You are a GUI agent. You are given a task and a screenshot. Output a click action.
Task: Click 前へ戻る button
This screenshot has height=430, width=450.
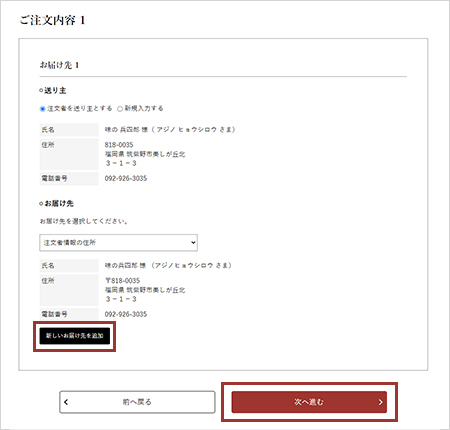[137, 402]
